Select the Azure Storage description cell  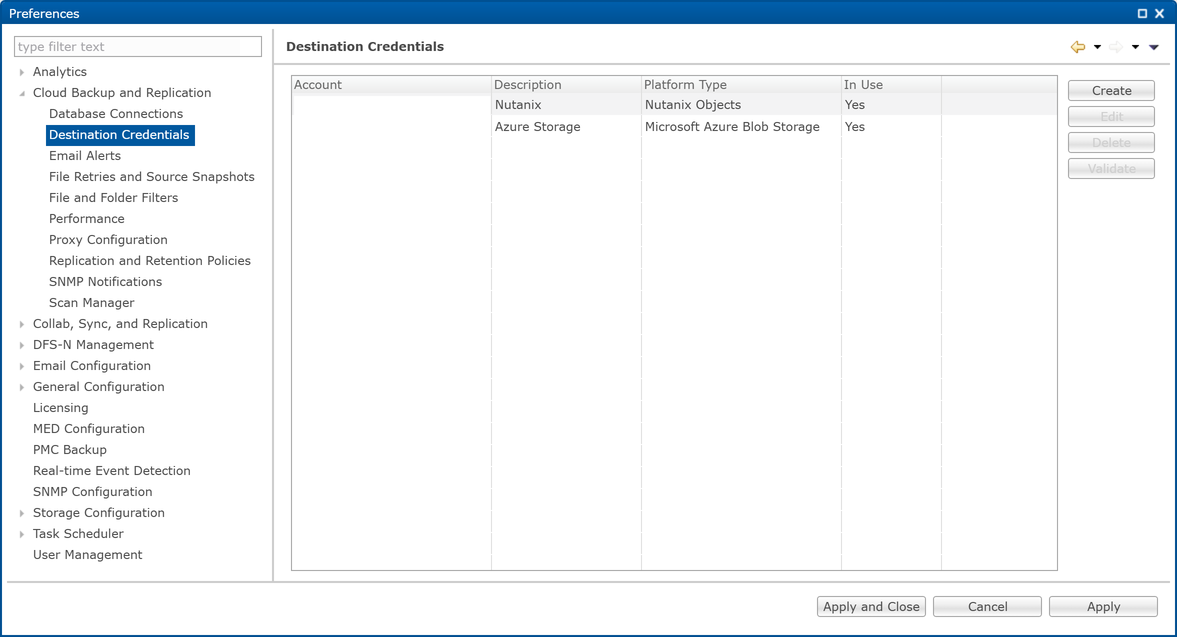(567, 127)
